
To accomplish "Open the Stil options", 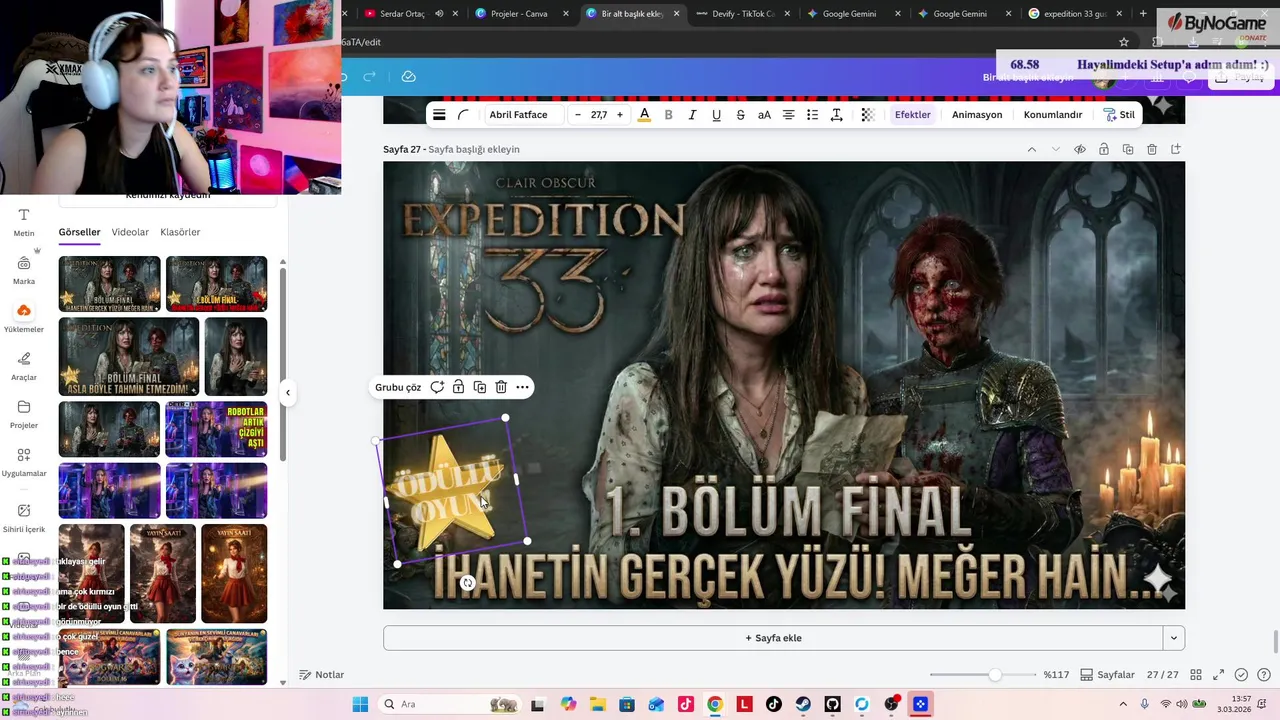I will pyautogui.click(x=1119, y=115).
